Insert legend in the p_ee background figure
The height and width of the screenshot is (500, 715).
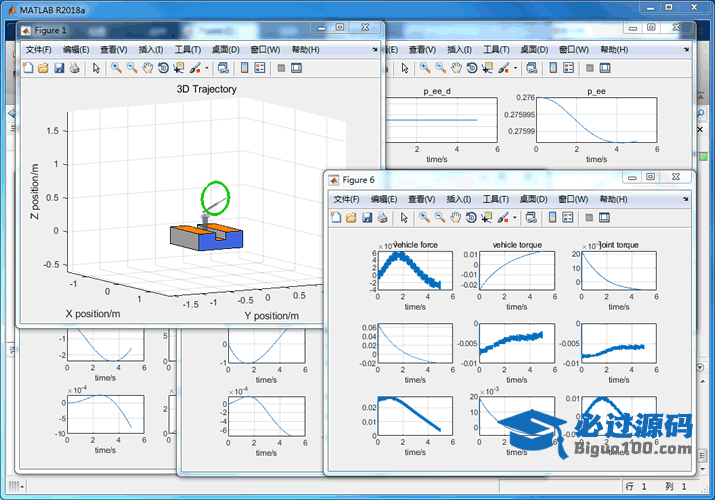569,68
